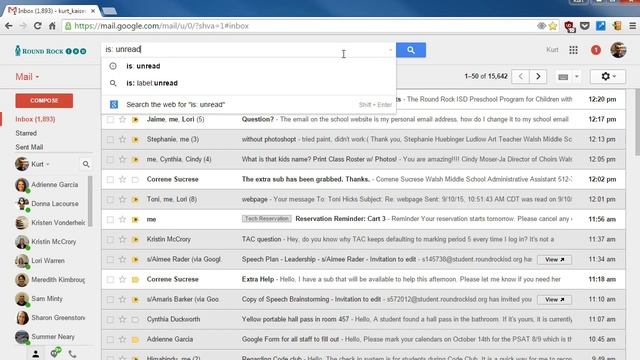Click the Round Rock logo

[x=51, y=51]
